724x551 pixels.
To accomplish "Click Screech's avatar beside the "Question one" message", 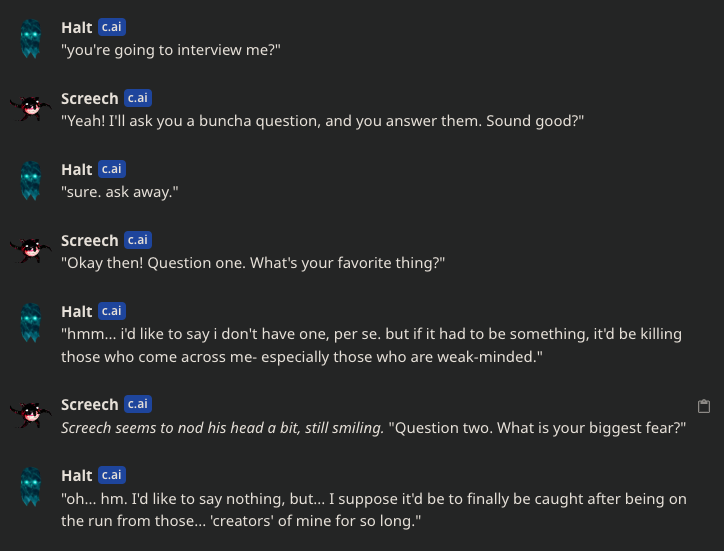I will point(31,251).
